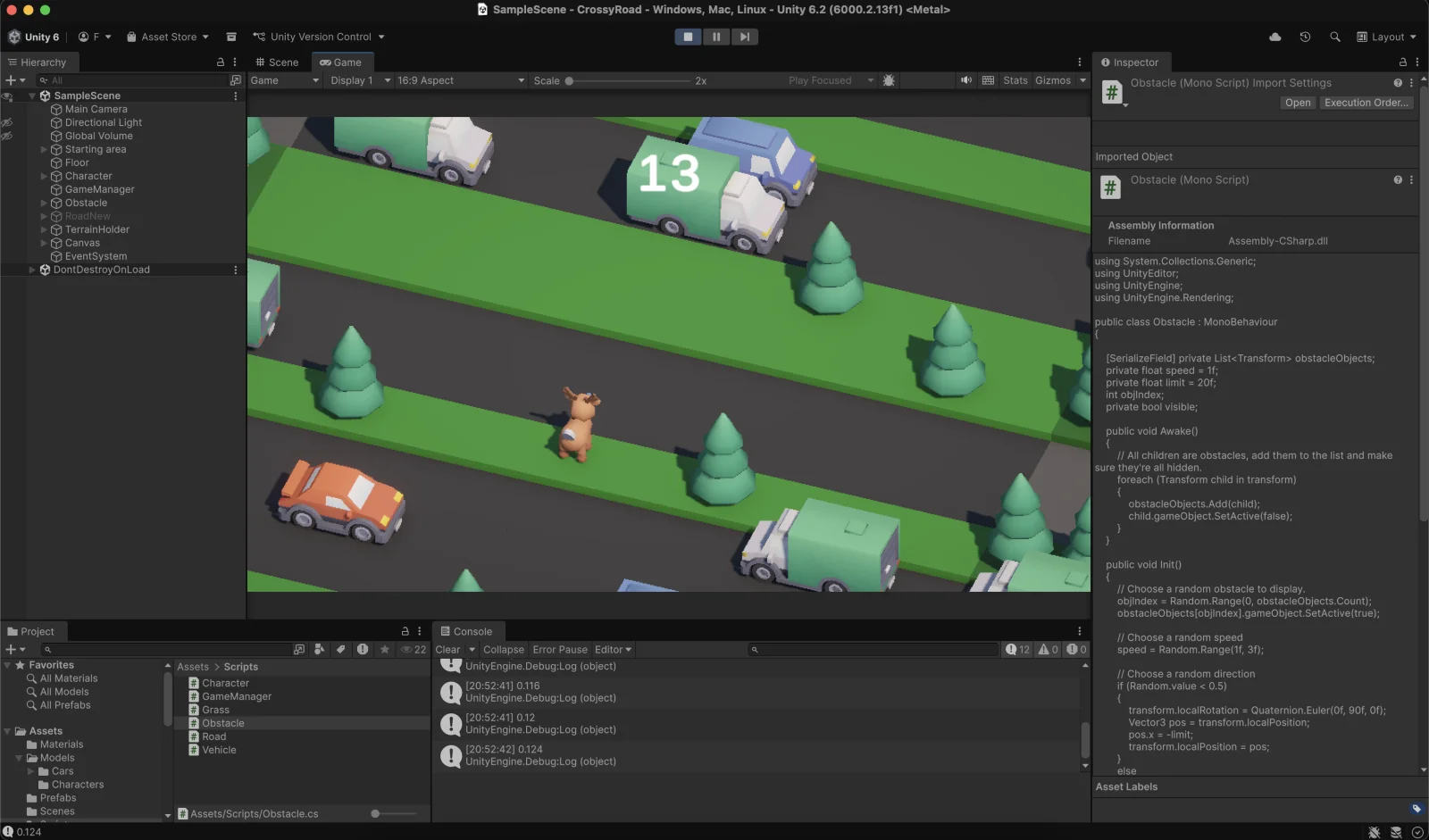
Task: Click Clear in the Console
Action: (447, 650)
